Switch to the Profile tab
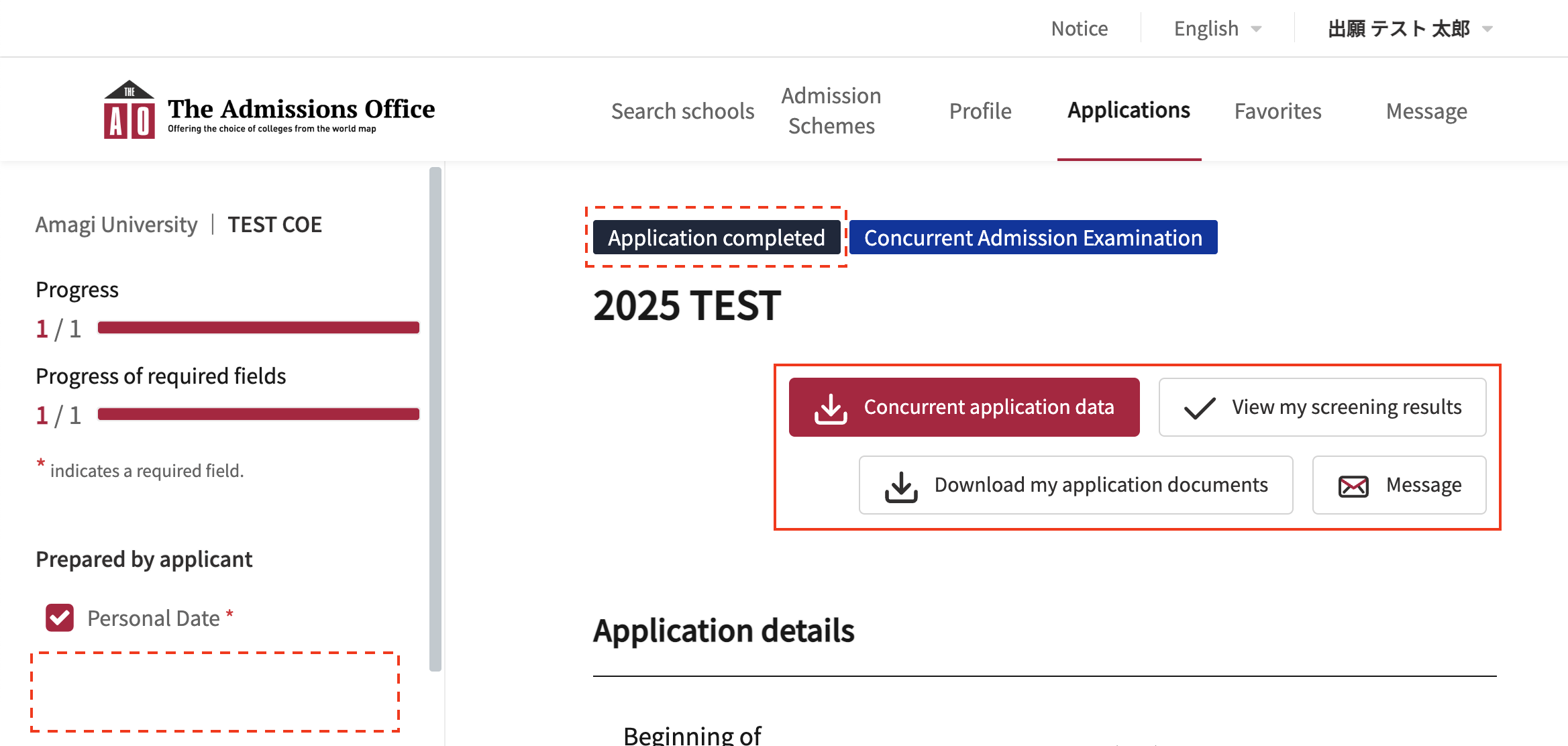This screenshot has width=1568, height=746. 980,111
